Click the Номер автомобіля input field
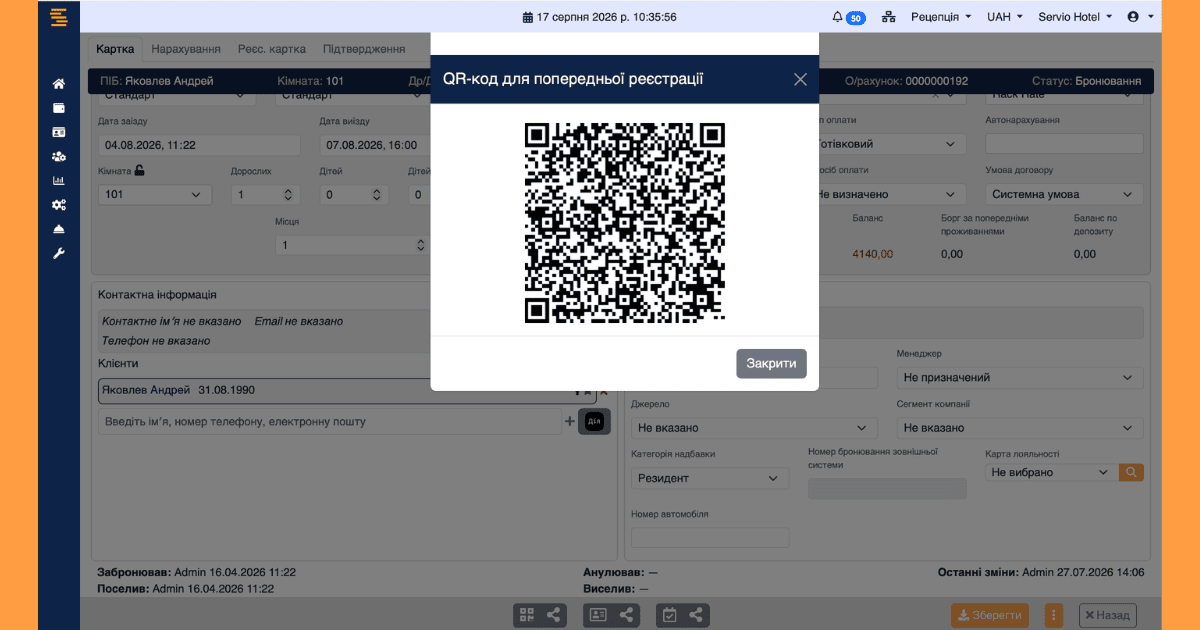Screen dimensions: 1200x630 (710, 537)
